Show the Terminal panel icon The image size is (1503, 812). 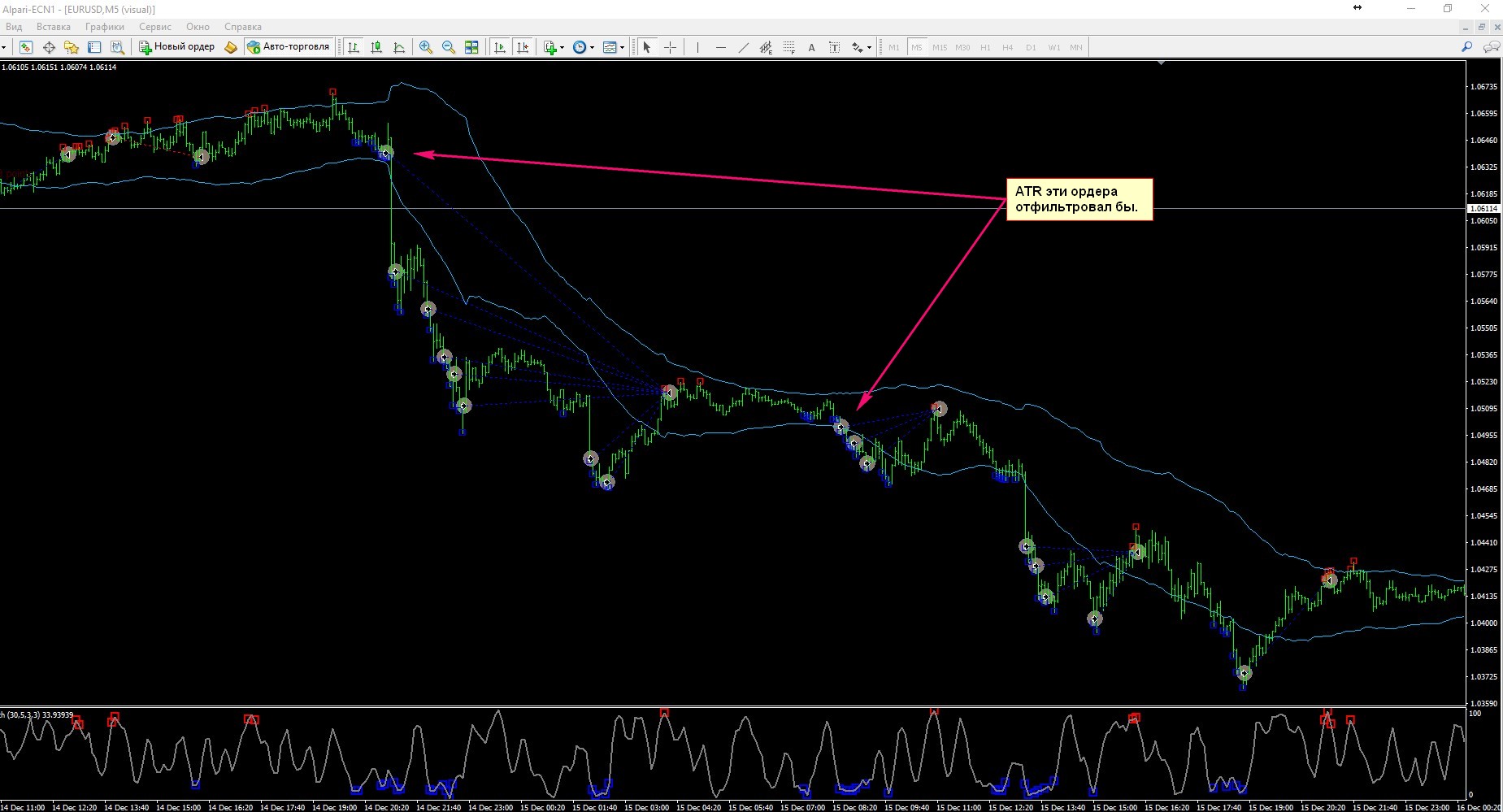[94, 47]
